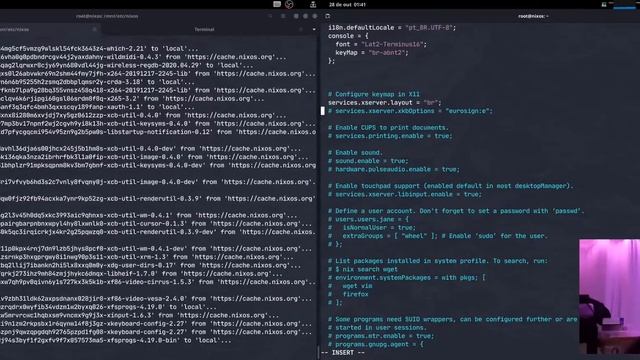Click the sound.enable = true line
The image size is (640, 360).
point(368,161)
